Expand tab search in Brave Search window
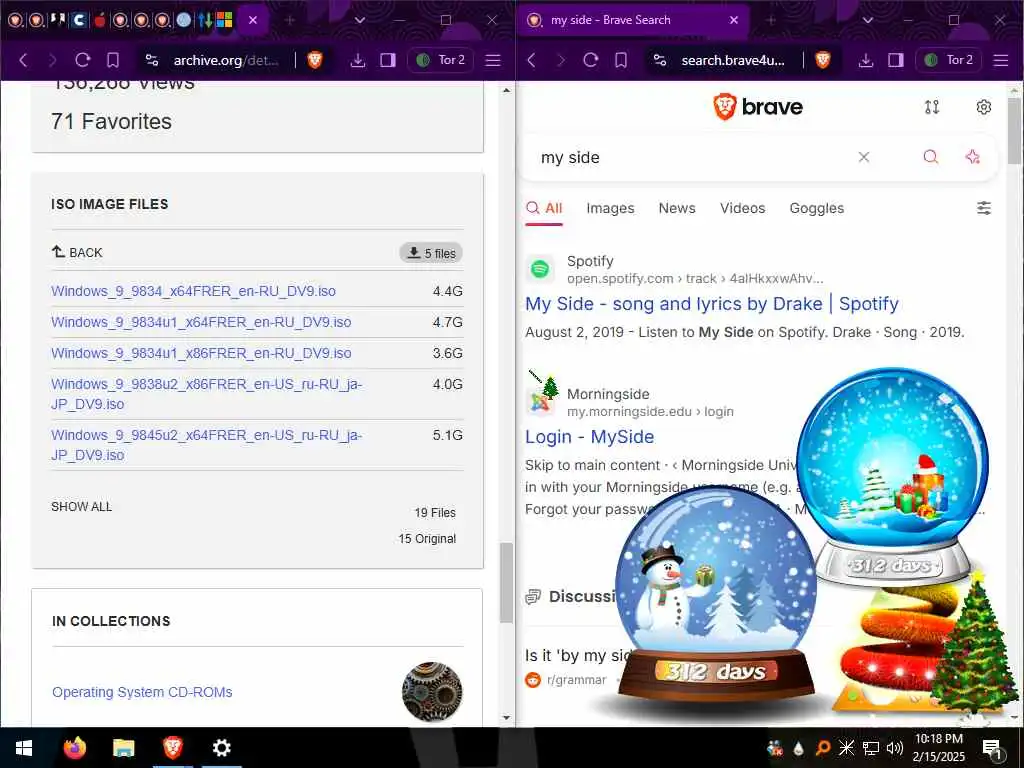This screenshot has height=768, width=1024. [x=867, y=20]
